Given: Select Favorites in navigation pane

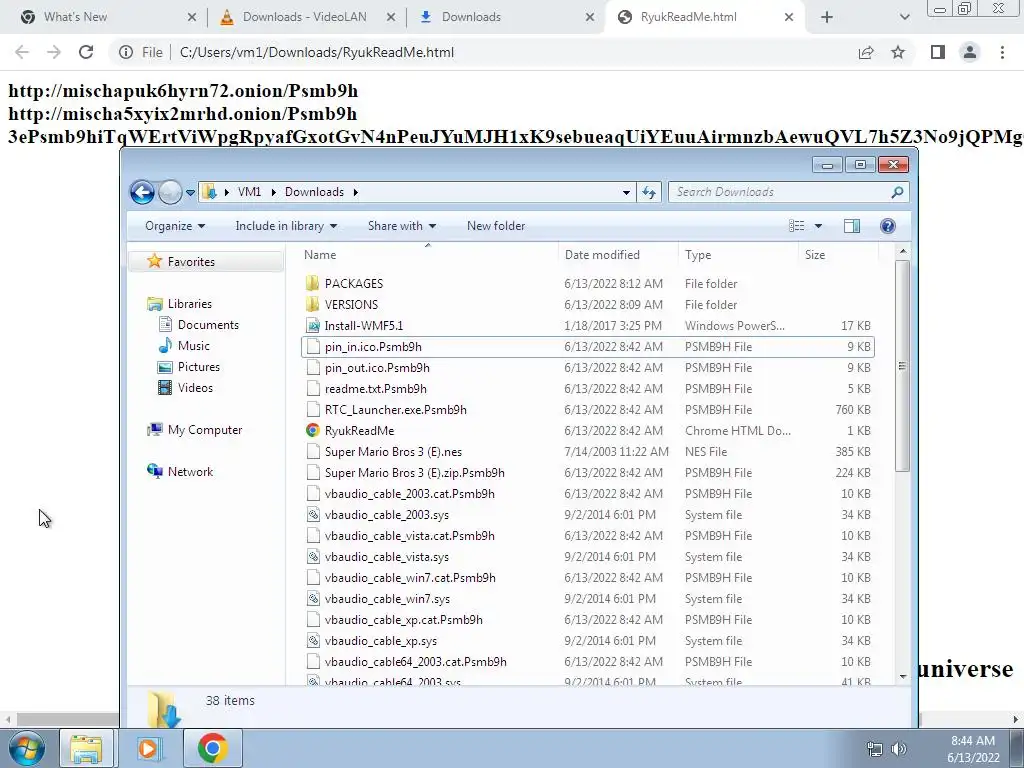Looking at the screenshot, I should (191, 261).
